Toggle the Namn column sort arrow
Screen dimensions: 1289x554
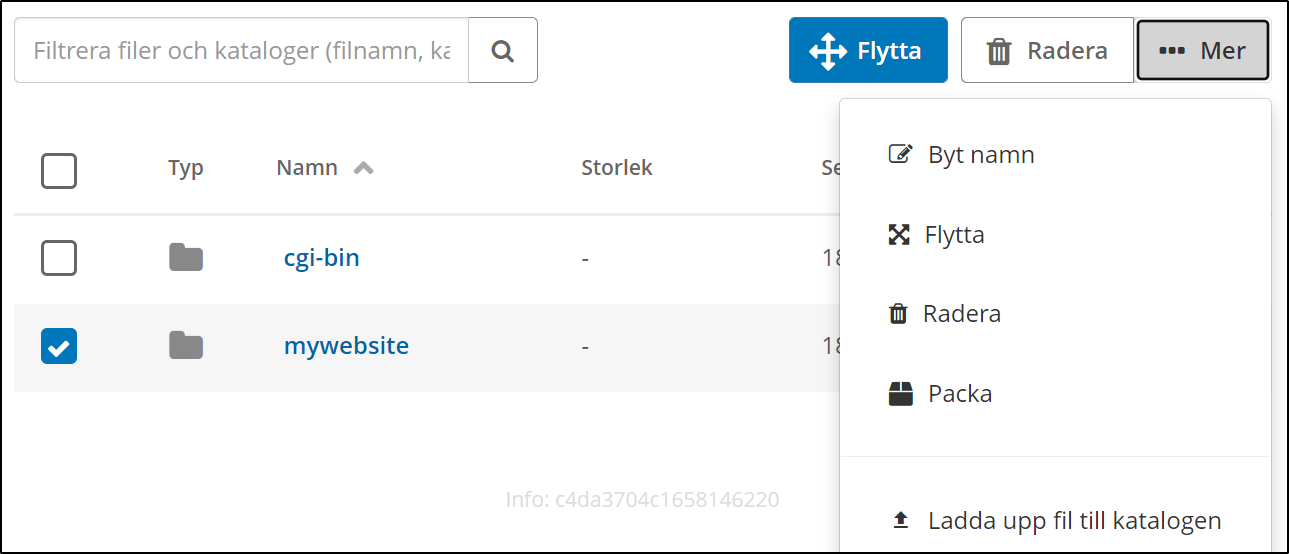coord(364,168)
